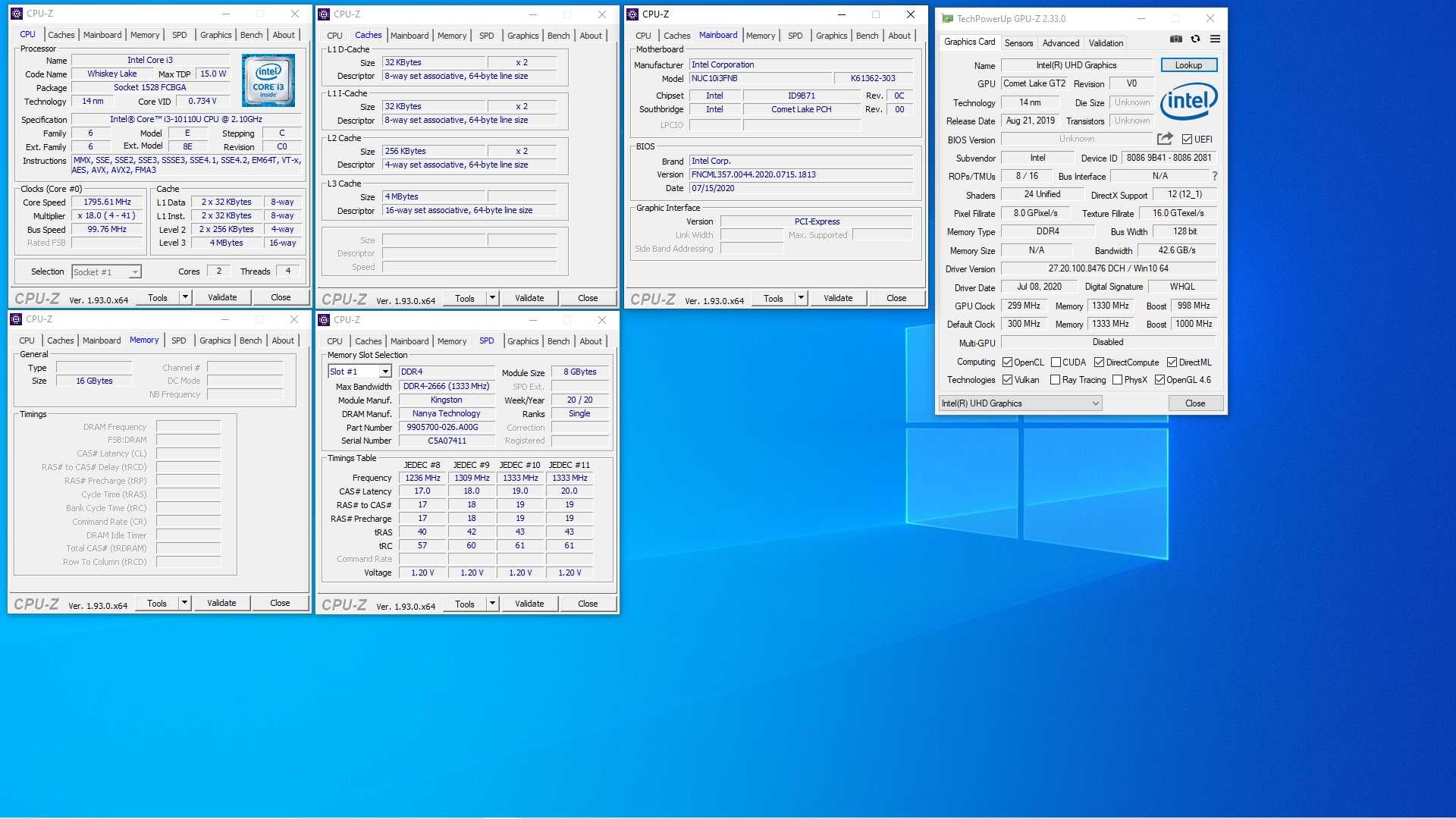Open the Tools dropdown arrow in Mainboard window
1456x819 pixels.
(801, 298)
